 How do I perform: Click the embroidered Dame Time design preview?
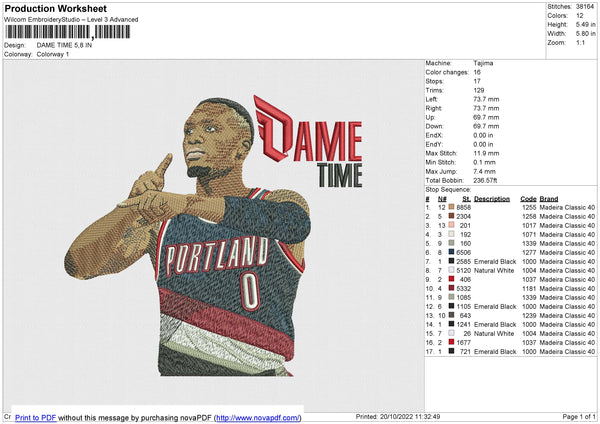coord(213,235)
